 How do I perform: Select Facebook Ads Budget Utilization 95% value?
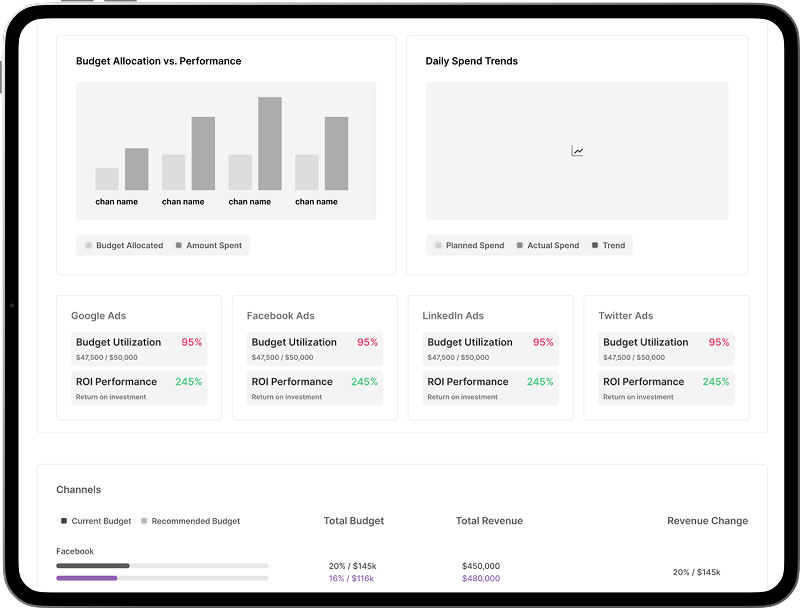point(367,342)
